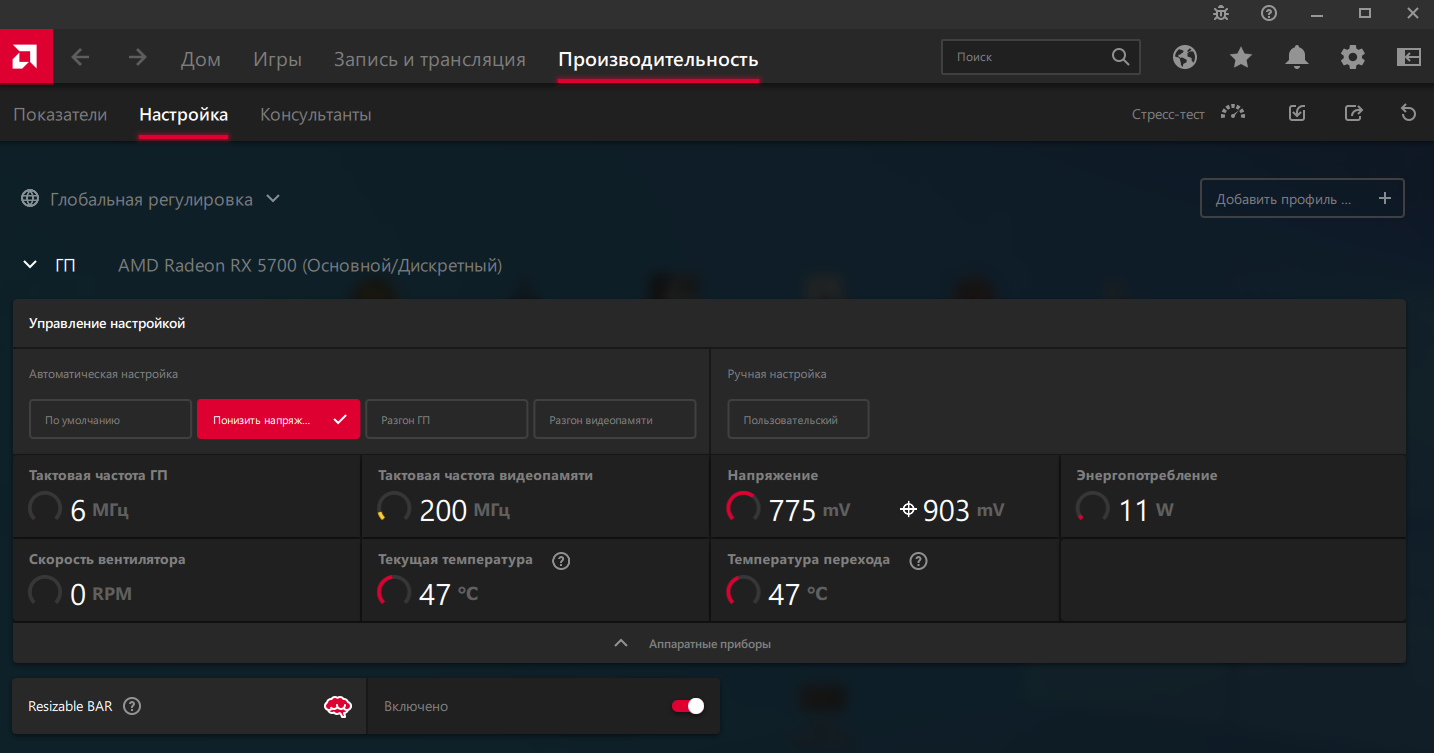This screenshot has width=1434, height=753.
Task: Collapse the ГП section chevron
Action: [x=30, y=265]
